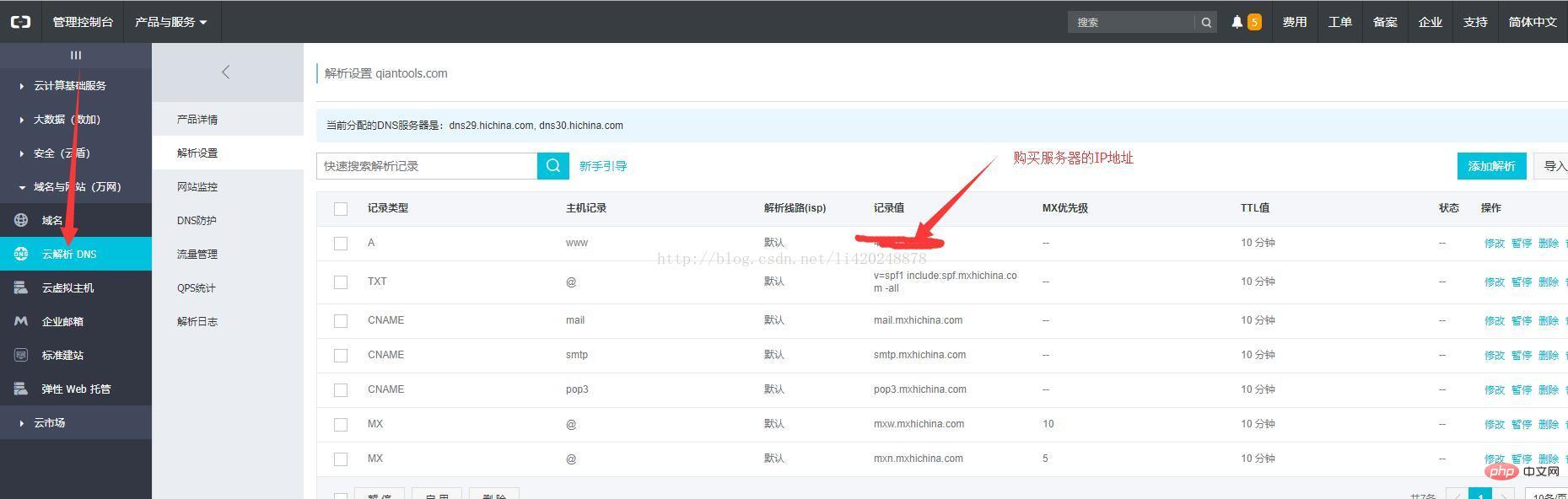Click the record value pop3.mxhichina.com
This screenshot has height=499, width=1568.
(x=919, y=389)
